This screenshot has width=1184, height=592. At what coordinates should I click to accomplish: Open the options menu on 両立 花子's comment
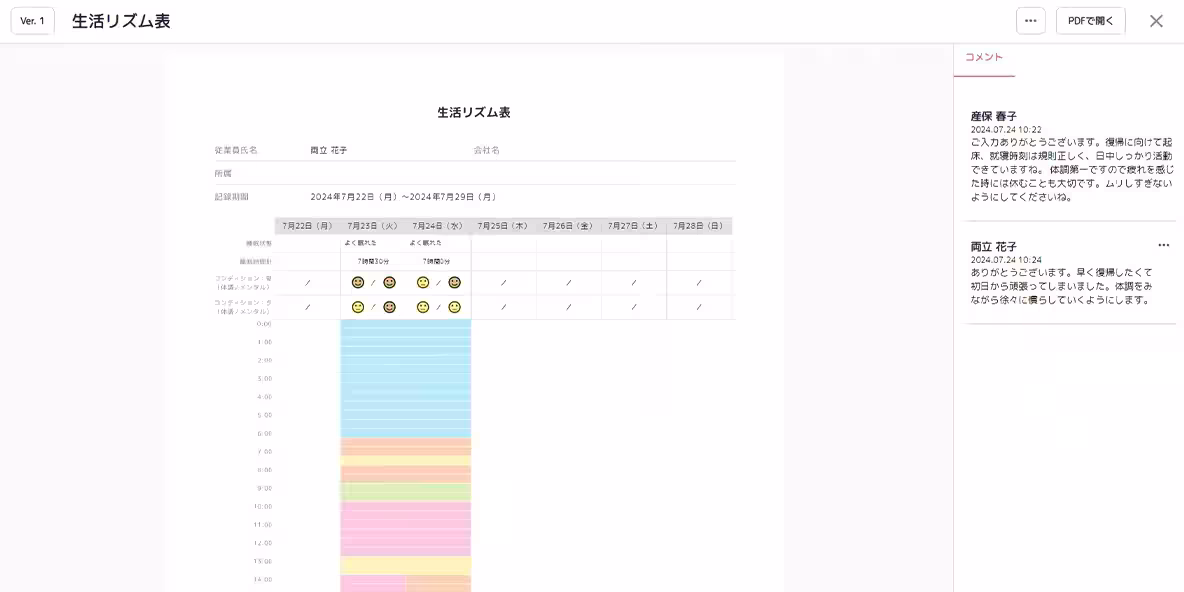tap(1163, 244)
